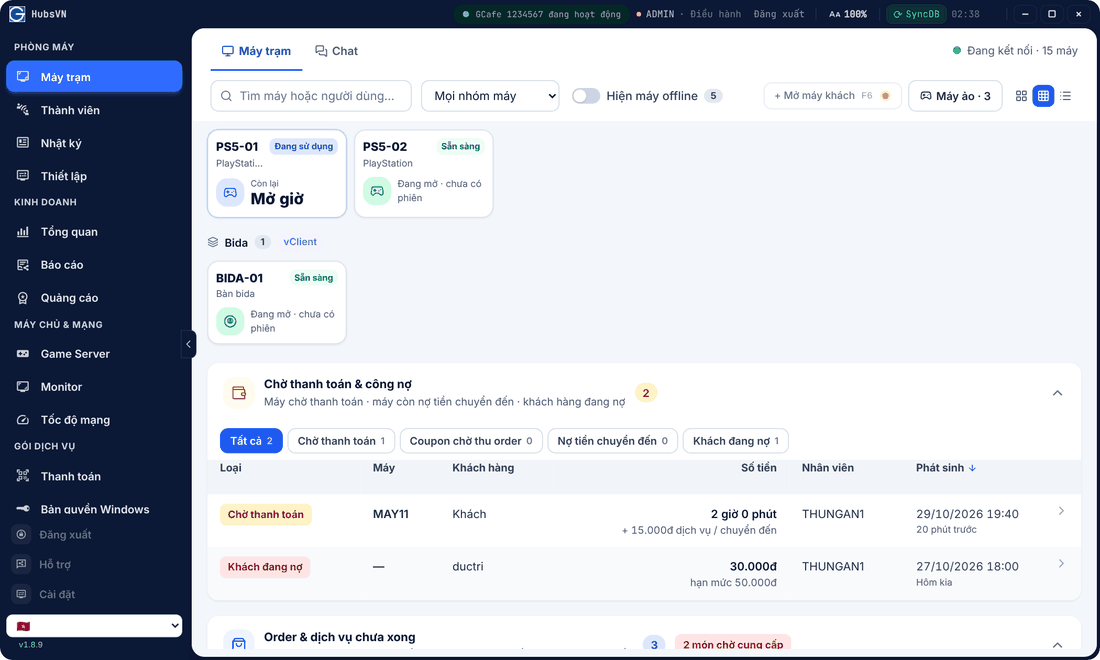Open the Game Server page
This screenshot has height=660, width=1100.
94,354
